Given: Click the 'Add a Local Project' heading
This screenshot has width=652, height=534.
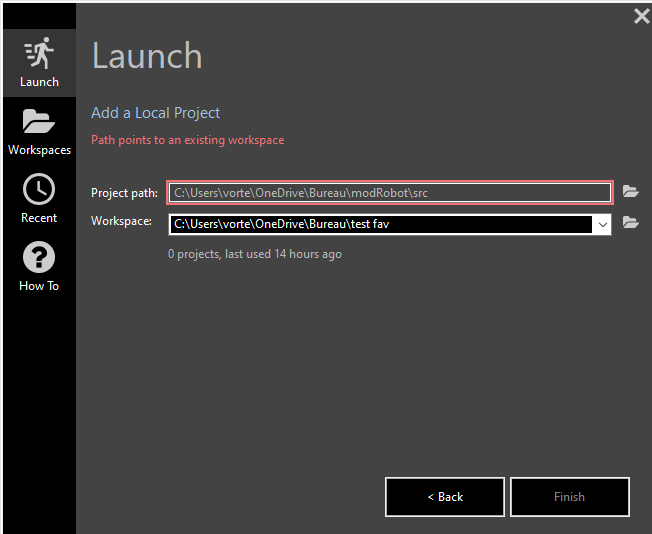Looking at the screenshot, I should pos(155,113).
